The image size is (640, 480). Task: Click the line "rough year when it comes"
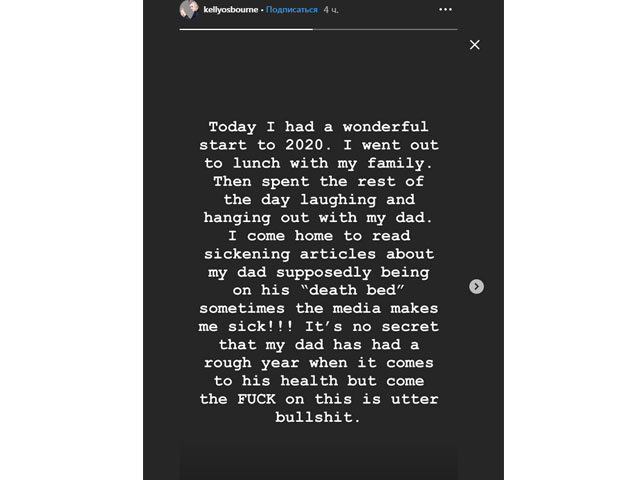(x=318, y=363)
